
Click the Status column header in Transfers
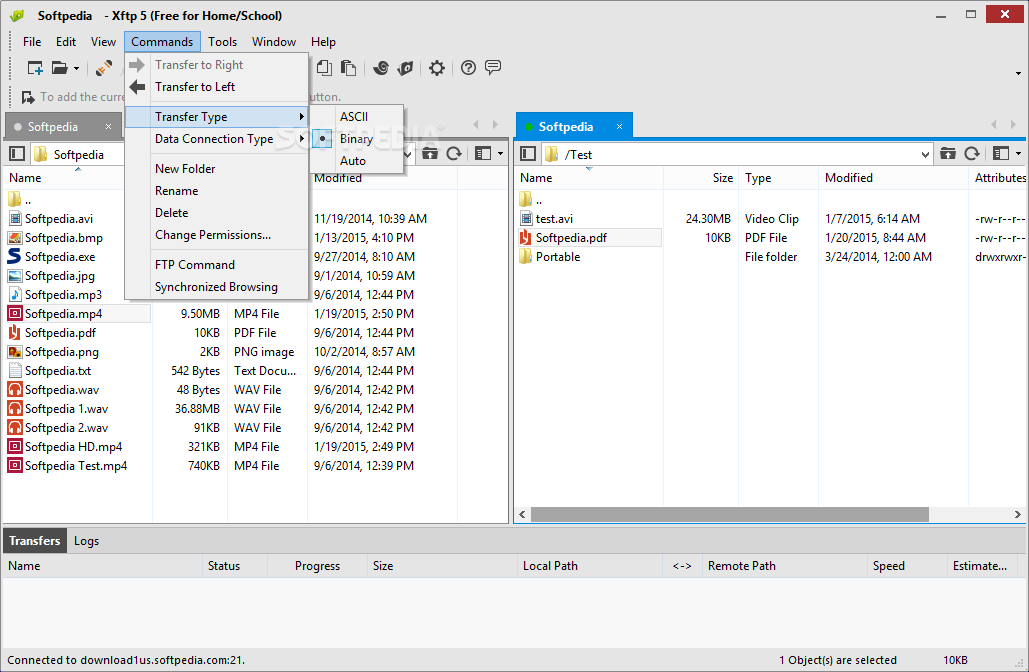(235, 566)
